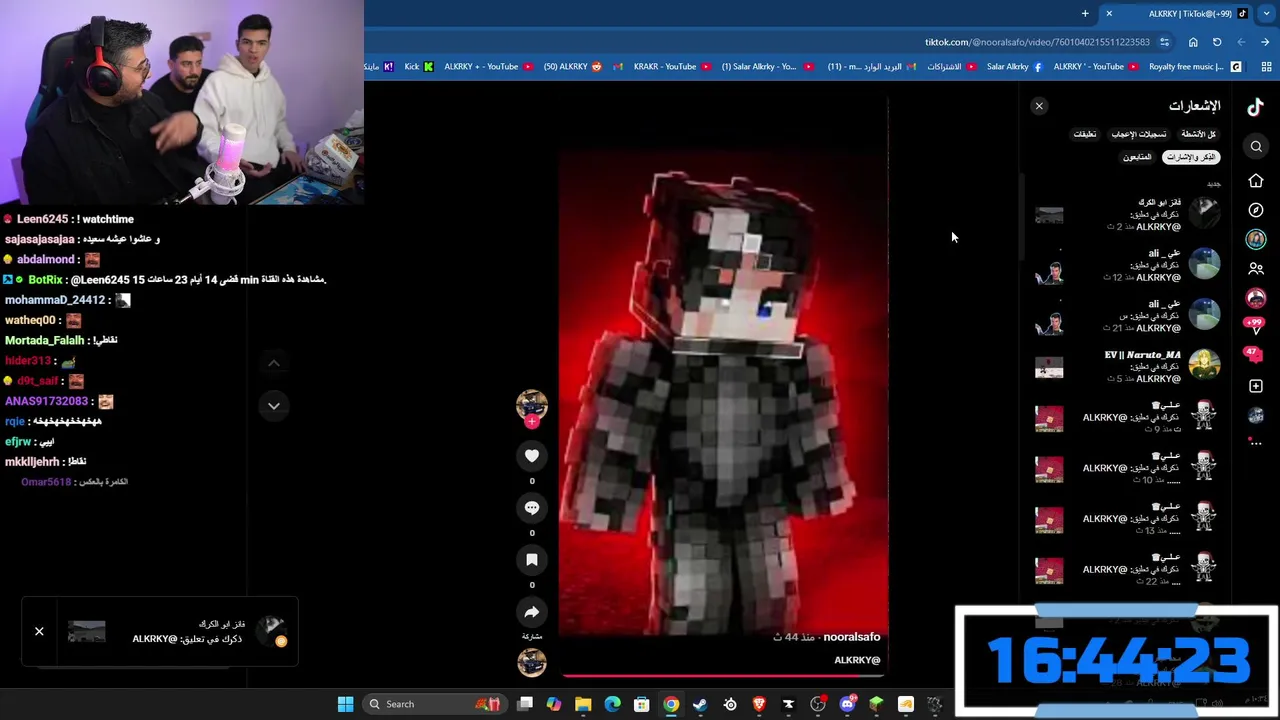Click the @ALKRKY mention in video caption
Screen dimensions: 1280x720
point(857,660)
